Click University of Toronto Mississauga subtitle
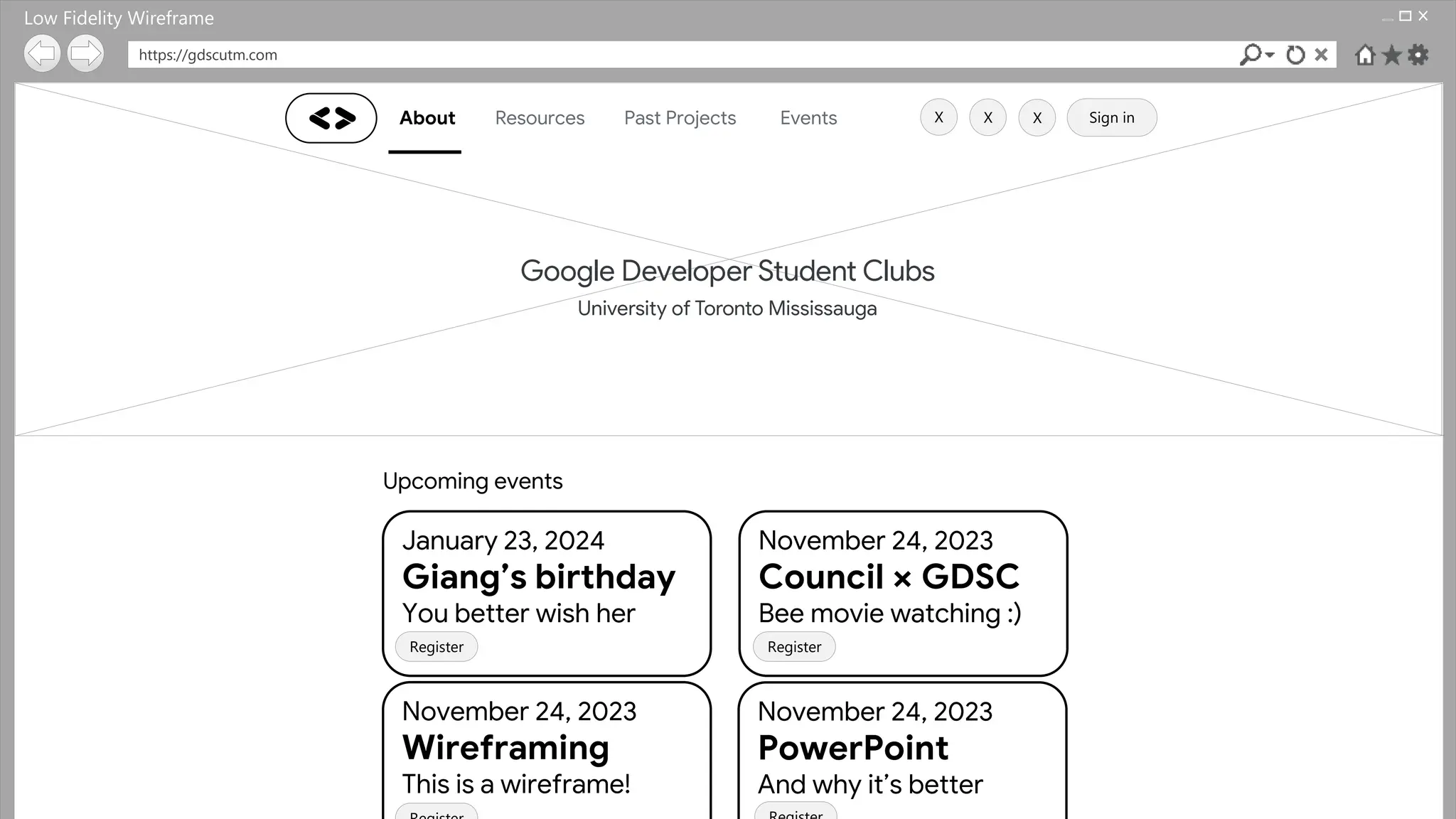The height and width of the screenshot is (819, 1456). tap(727, 309)
